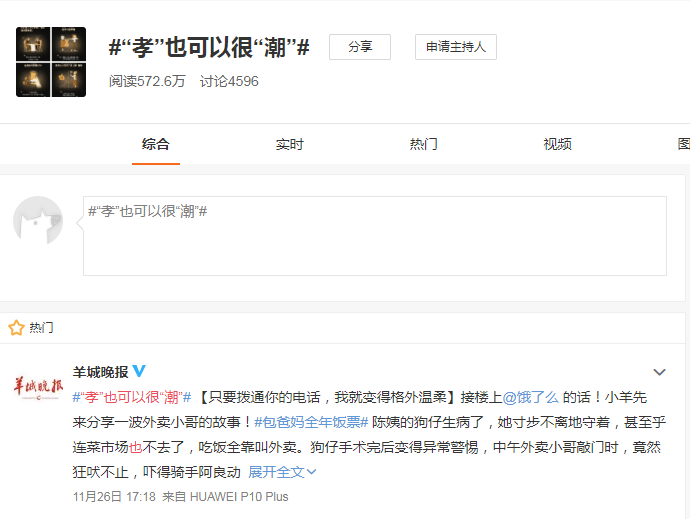Click the 羊城晚报 account avatar logo
The image size is (690, 519).
click(38, 385)
